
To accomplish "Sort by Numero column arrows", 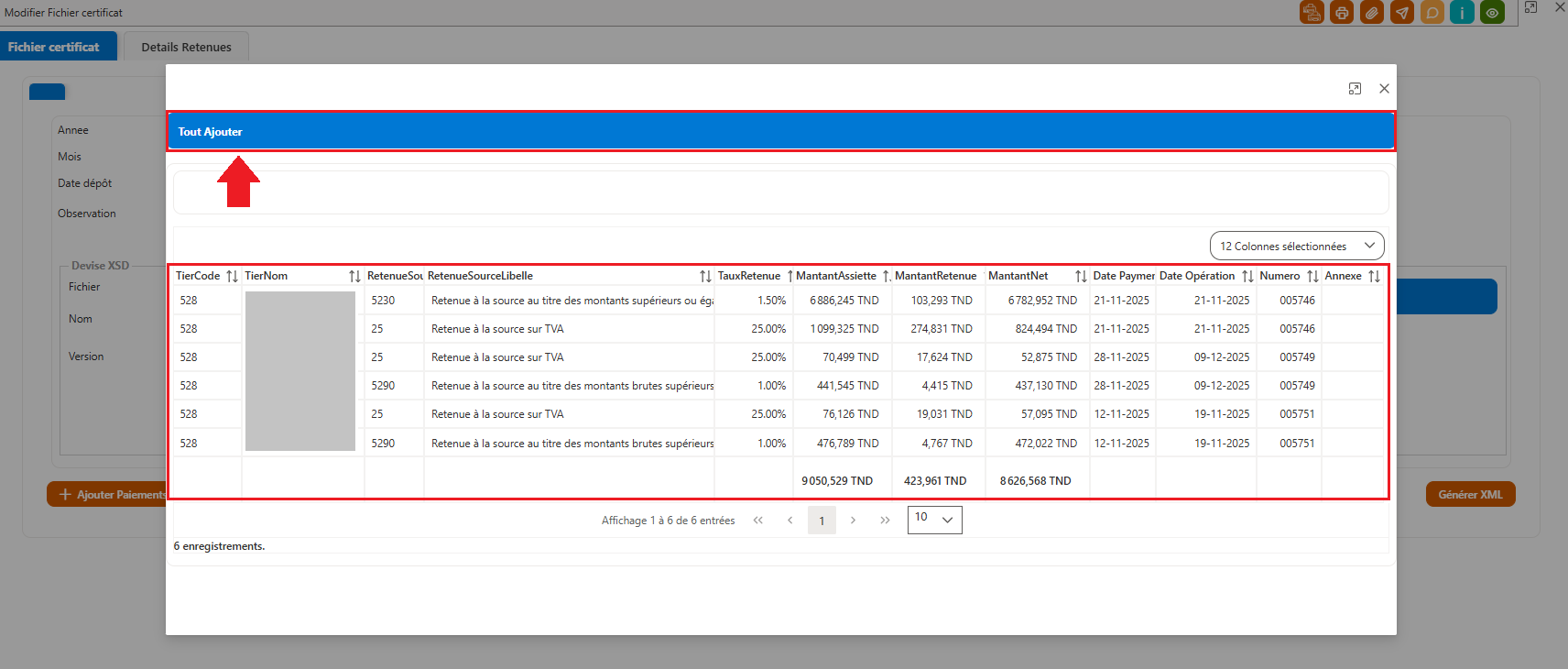I will click(x=1312, y=276).
